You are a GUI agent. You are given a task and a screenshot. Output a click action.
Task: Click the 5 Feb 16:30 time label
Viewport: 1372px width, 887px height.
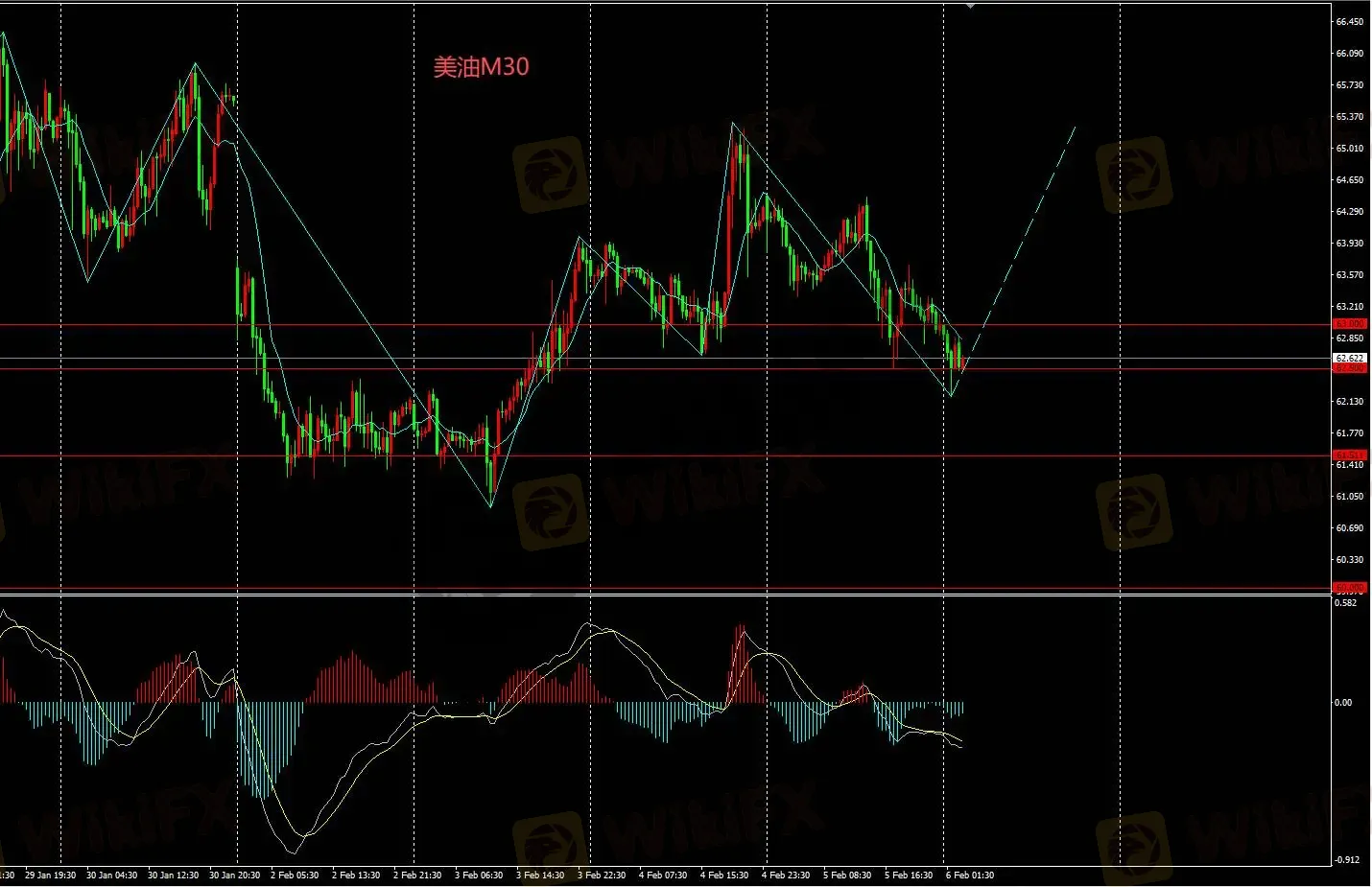click(909, 875)
